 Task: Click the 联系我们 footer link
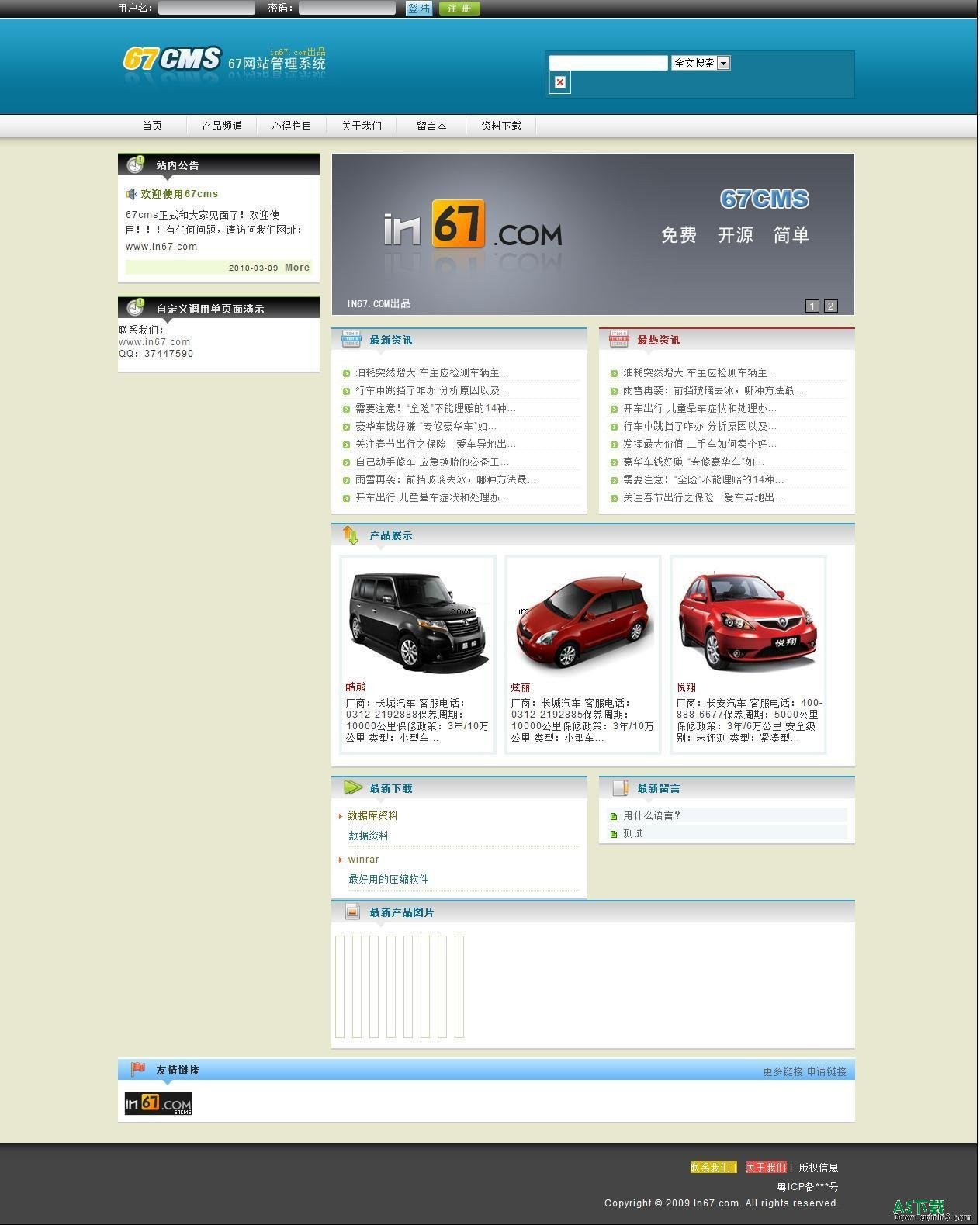pyautogui.click(x=710, y=1167)
